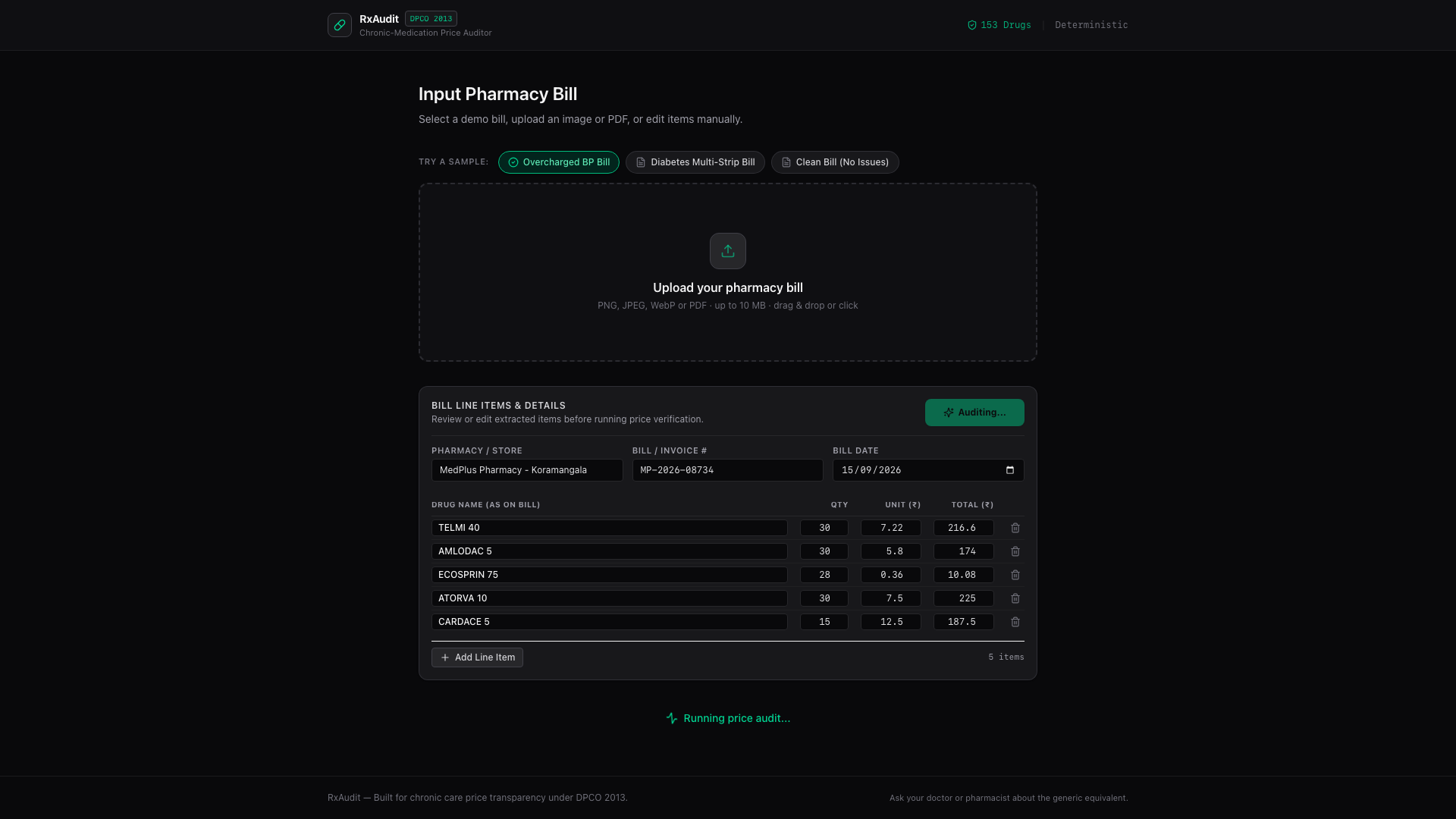
Task: Click the RxAudit title text
Action: (379, 19)
